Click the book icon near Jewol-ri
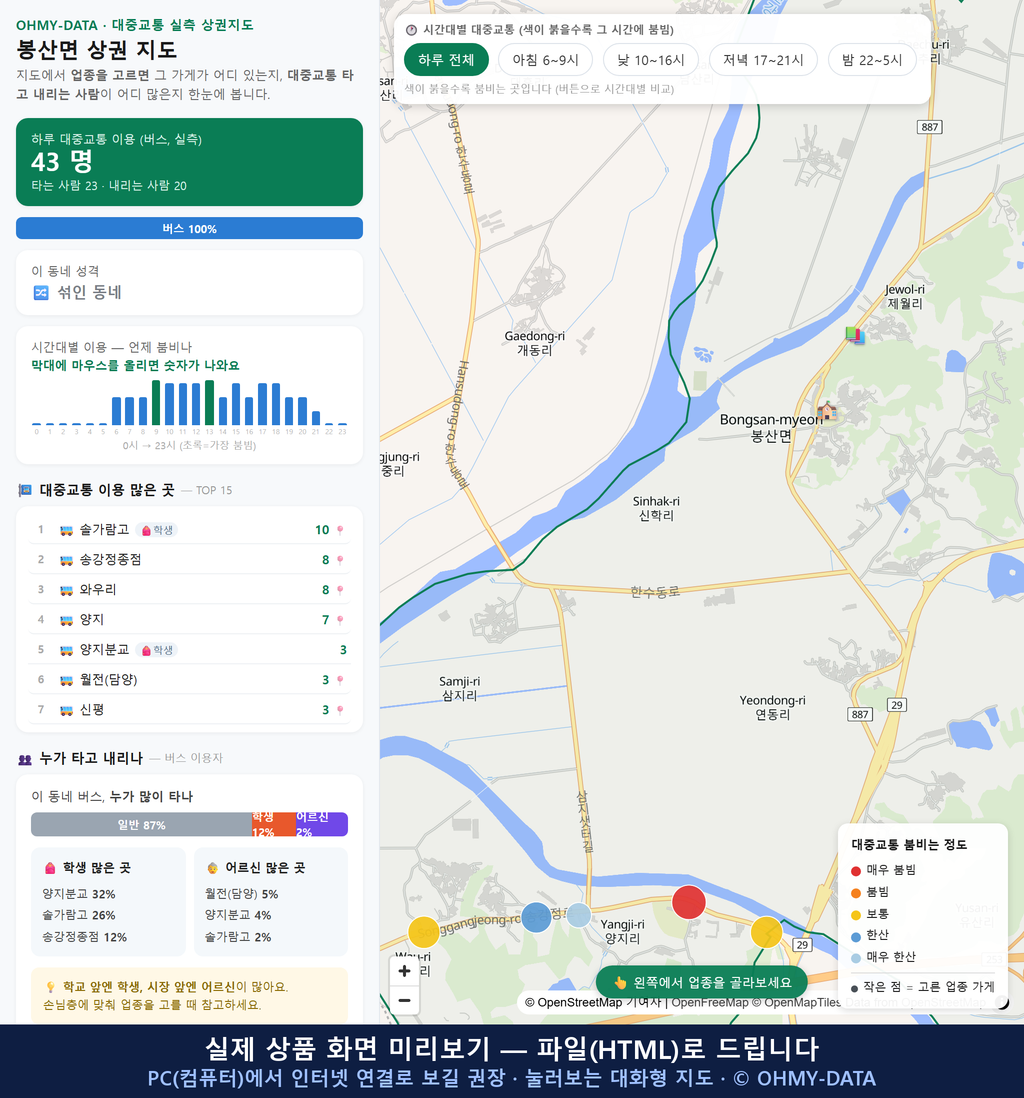The height and width of the screenshot is (1098, 1024). pos(855,335)
